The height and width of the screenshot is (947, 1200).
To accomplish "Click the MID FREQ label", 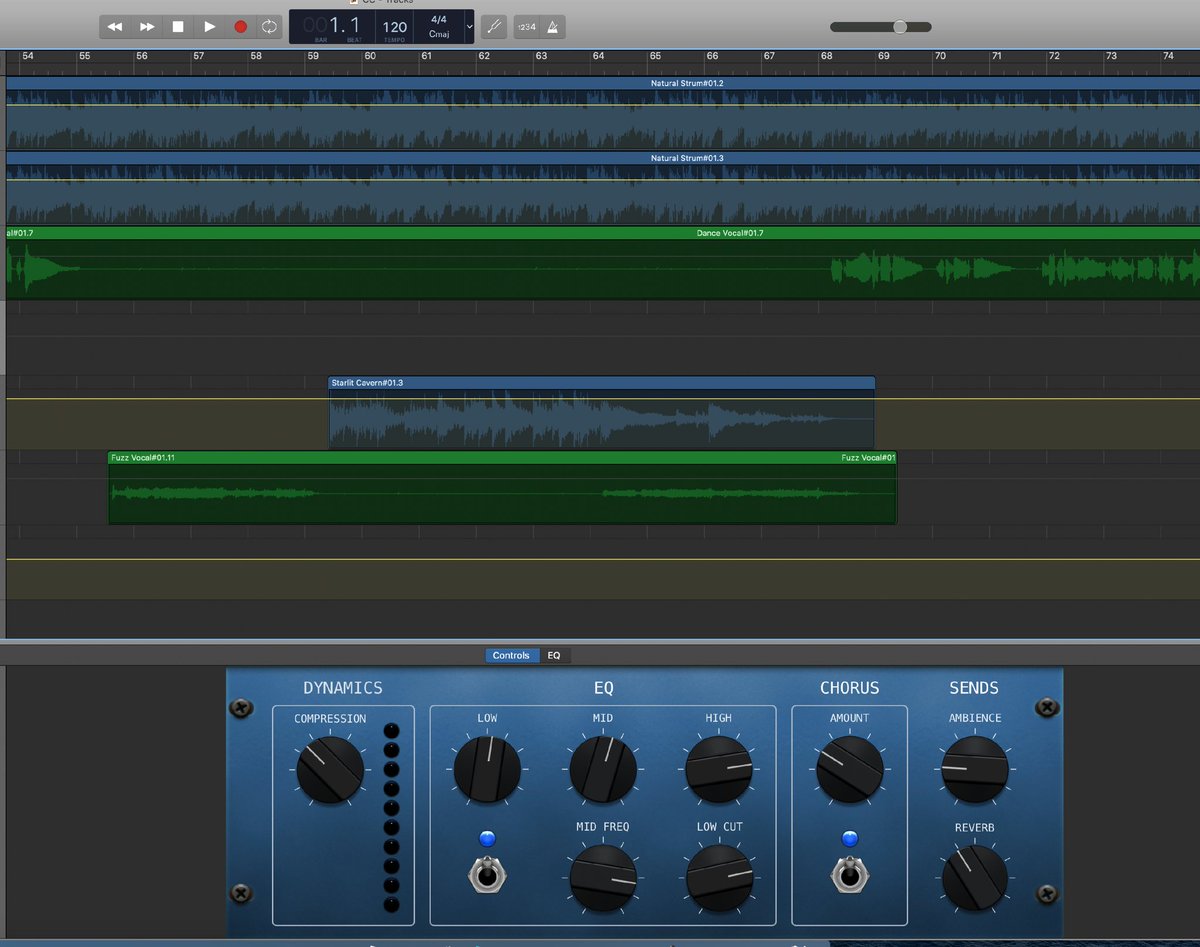I will pos(603,827).
